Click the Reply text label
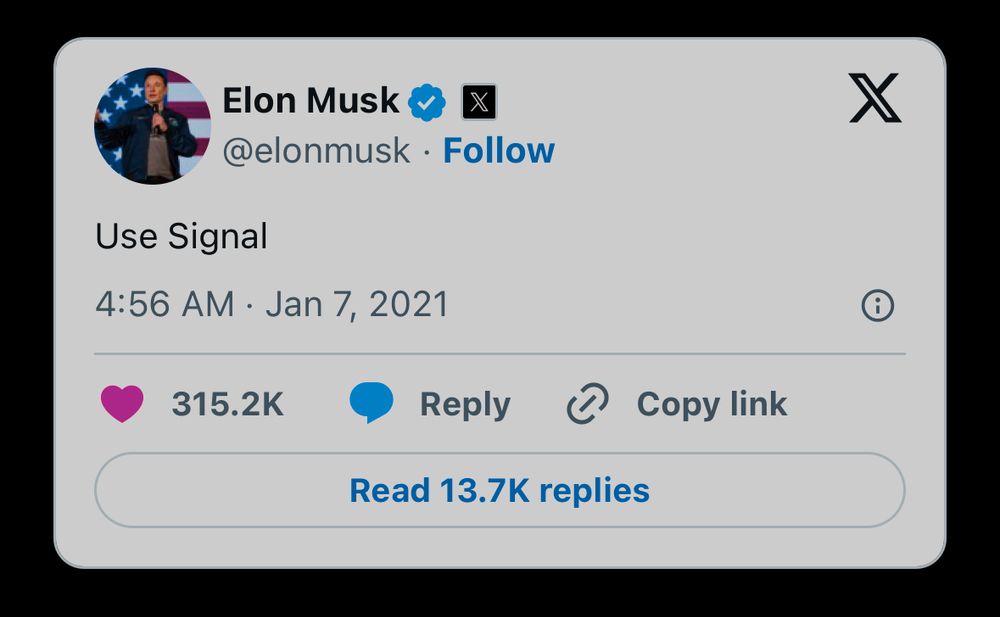 tap(465, 404)
